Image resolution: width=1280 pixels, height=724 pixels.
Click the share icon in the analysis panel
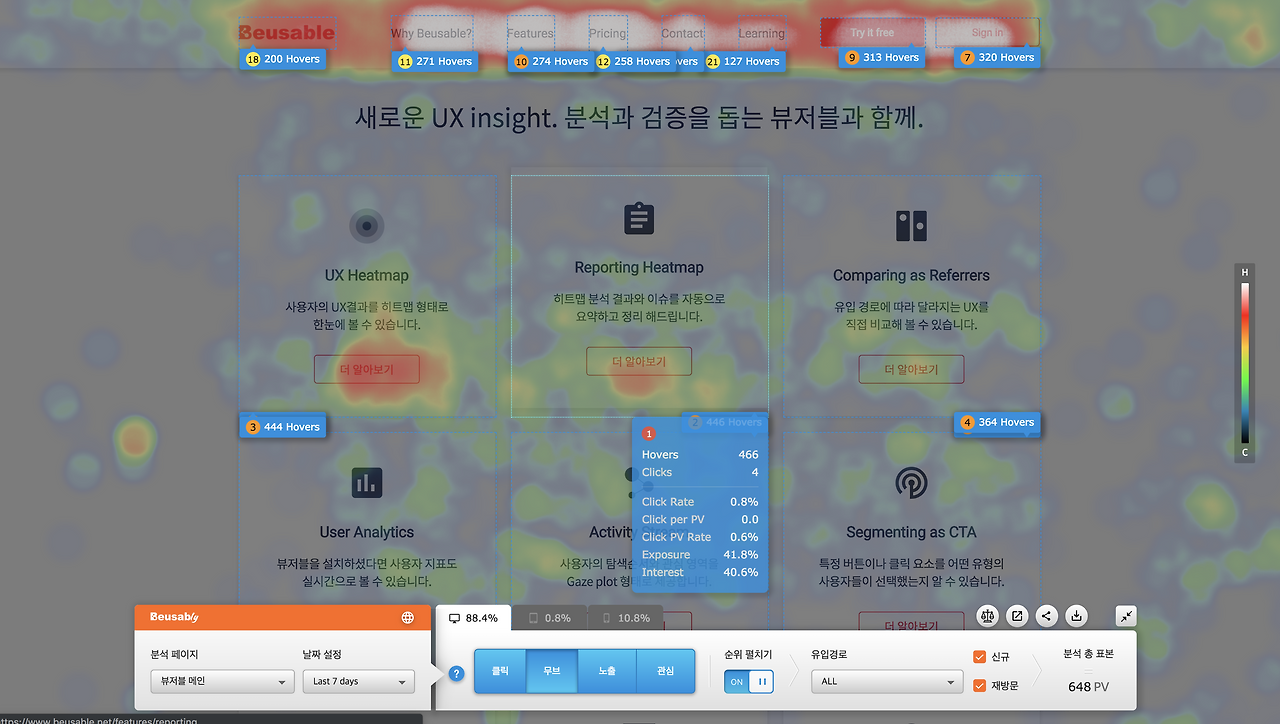[x=1047, y=616]
